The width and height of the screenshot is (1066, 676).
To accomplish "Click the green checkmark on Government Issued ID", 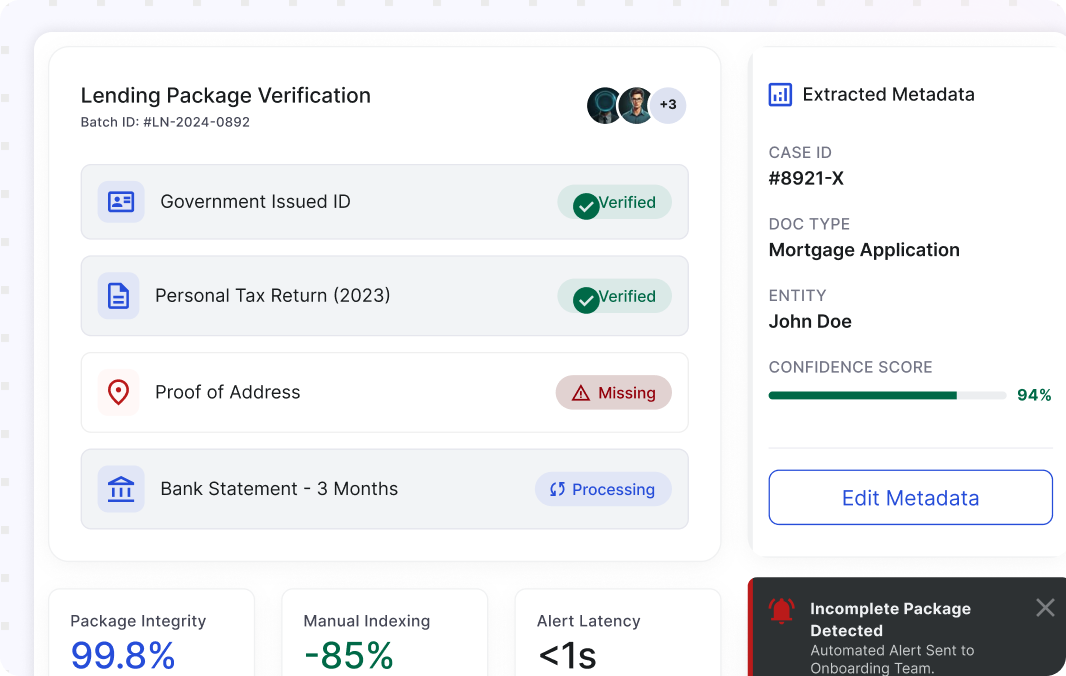I will pyautogui.click(x=585, y=206).
